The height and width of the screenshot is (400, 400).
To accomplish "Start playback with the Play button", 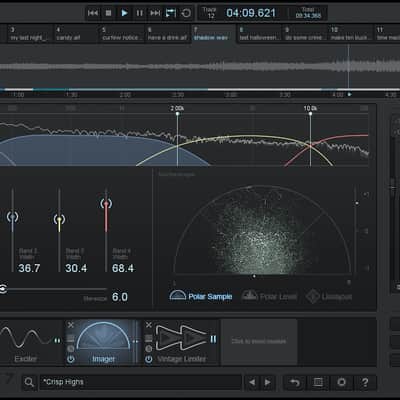I will [x=124, y=13].
